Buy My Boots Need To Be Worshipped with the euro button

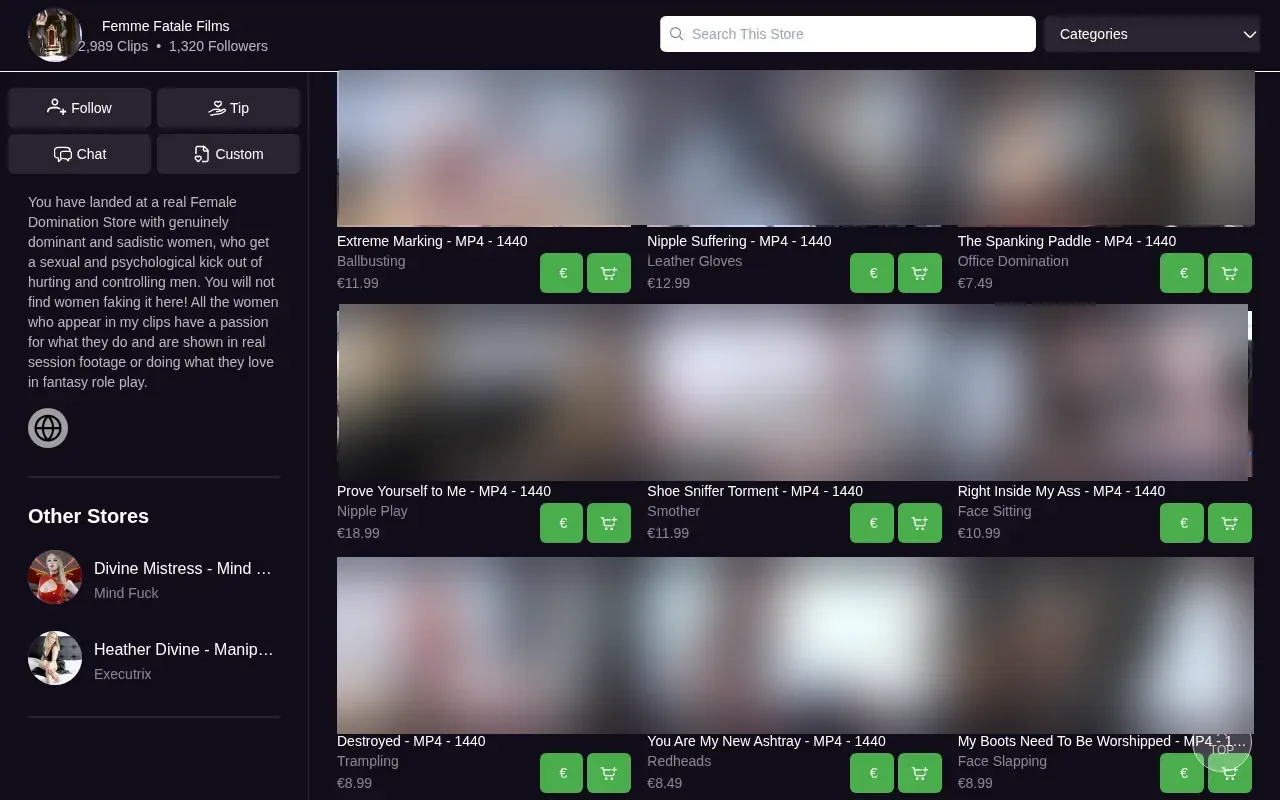(x=1182, y=773)
